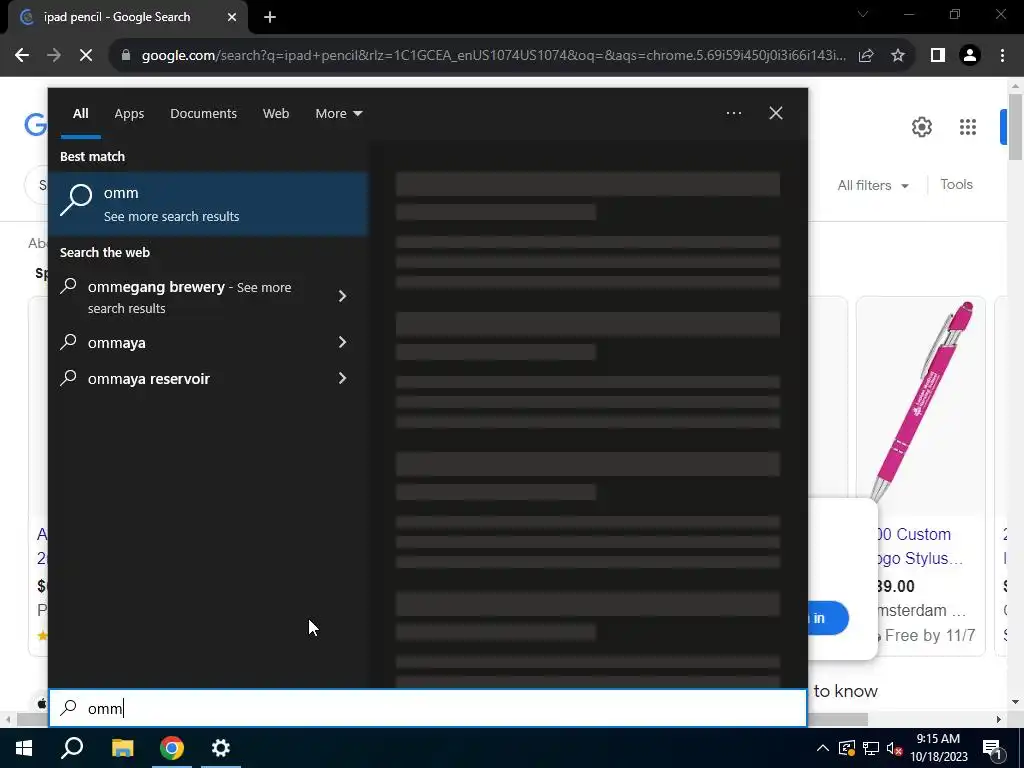The width and height of the screenshot is (1024, 768).
Task: Open the All filters dropdown on Google
Action: tap(873, 185)
